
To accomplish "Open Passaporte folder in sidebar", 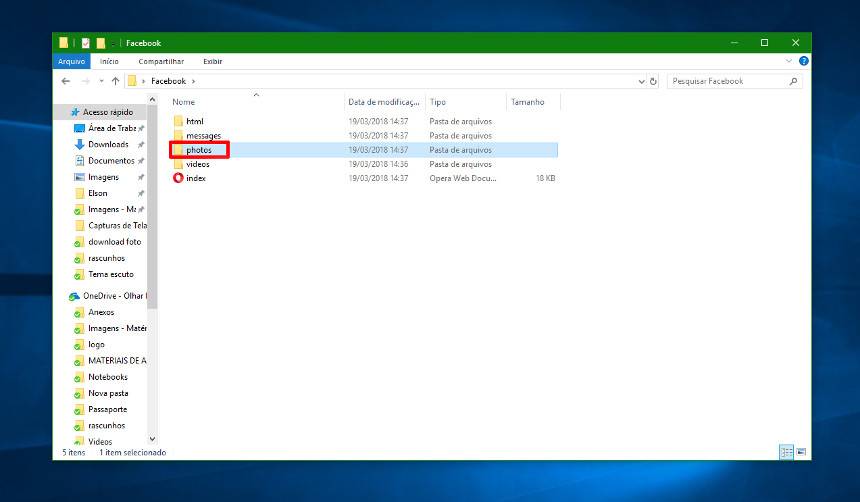I will pos(108,409).
